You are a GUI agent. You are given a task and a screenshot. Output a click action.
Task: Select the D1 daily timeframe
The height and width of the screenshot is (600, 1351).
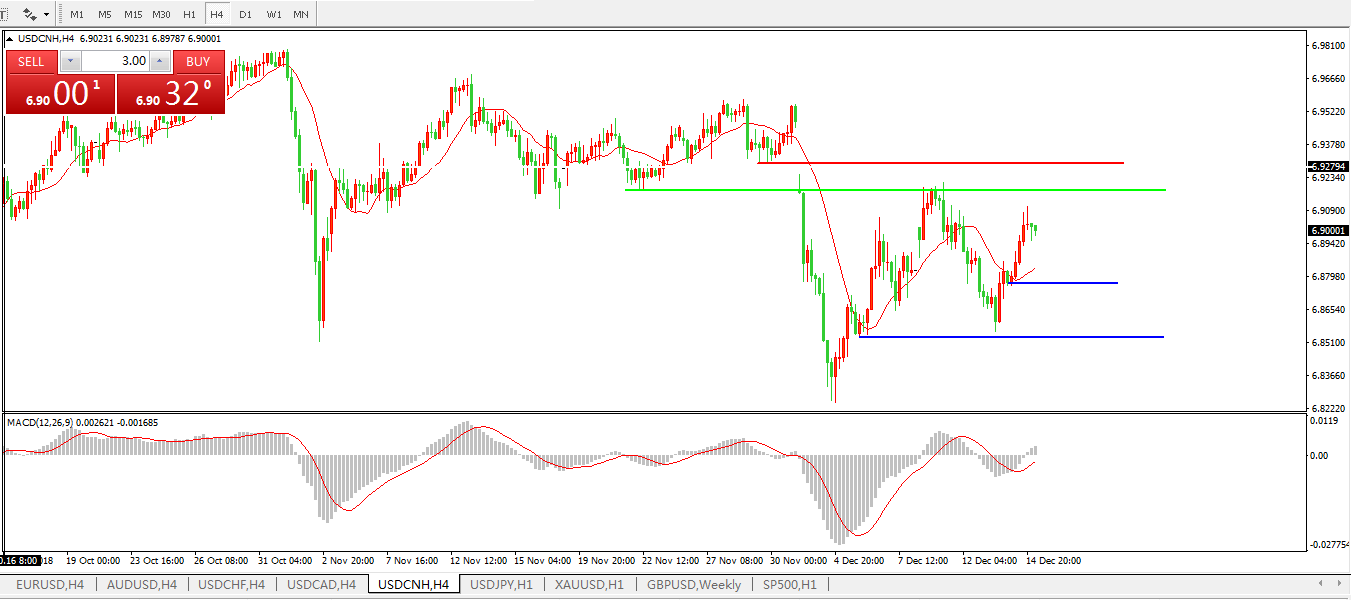pyautogui.click(x=245, y=14)
